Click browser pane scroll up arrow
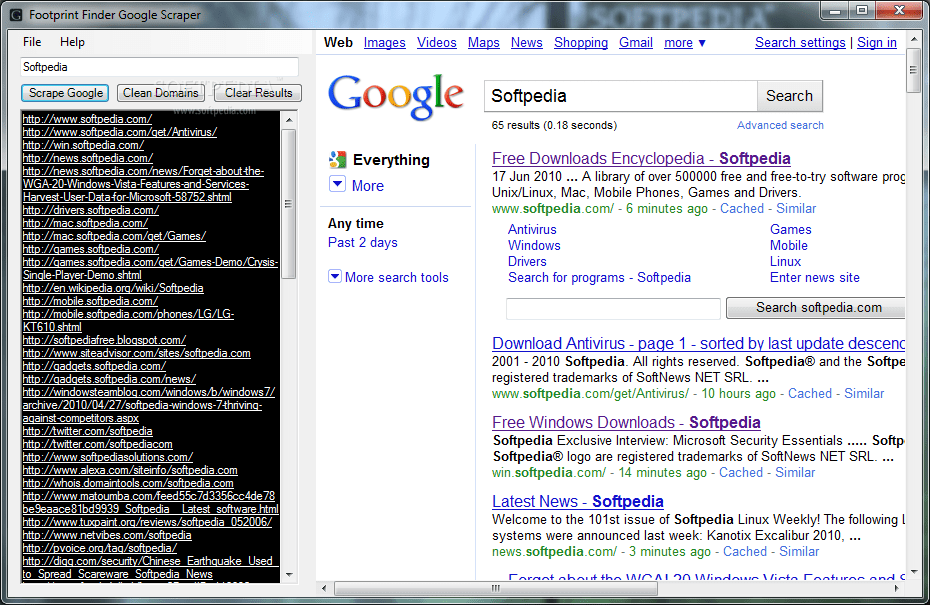930x605 pixels. (913, 40)
